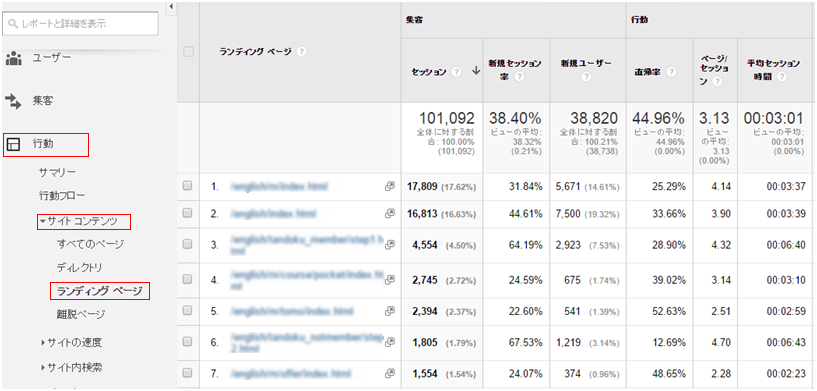Viewport: 817px width, 391px height.
Task: Click the search magnifier icon in sidebar
Action: coord(13,24)
